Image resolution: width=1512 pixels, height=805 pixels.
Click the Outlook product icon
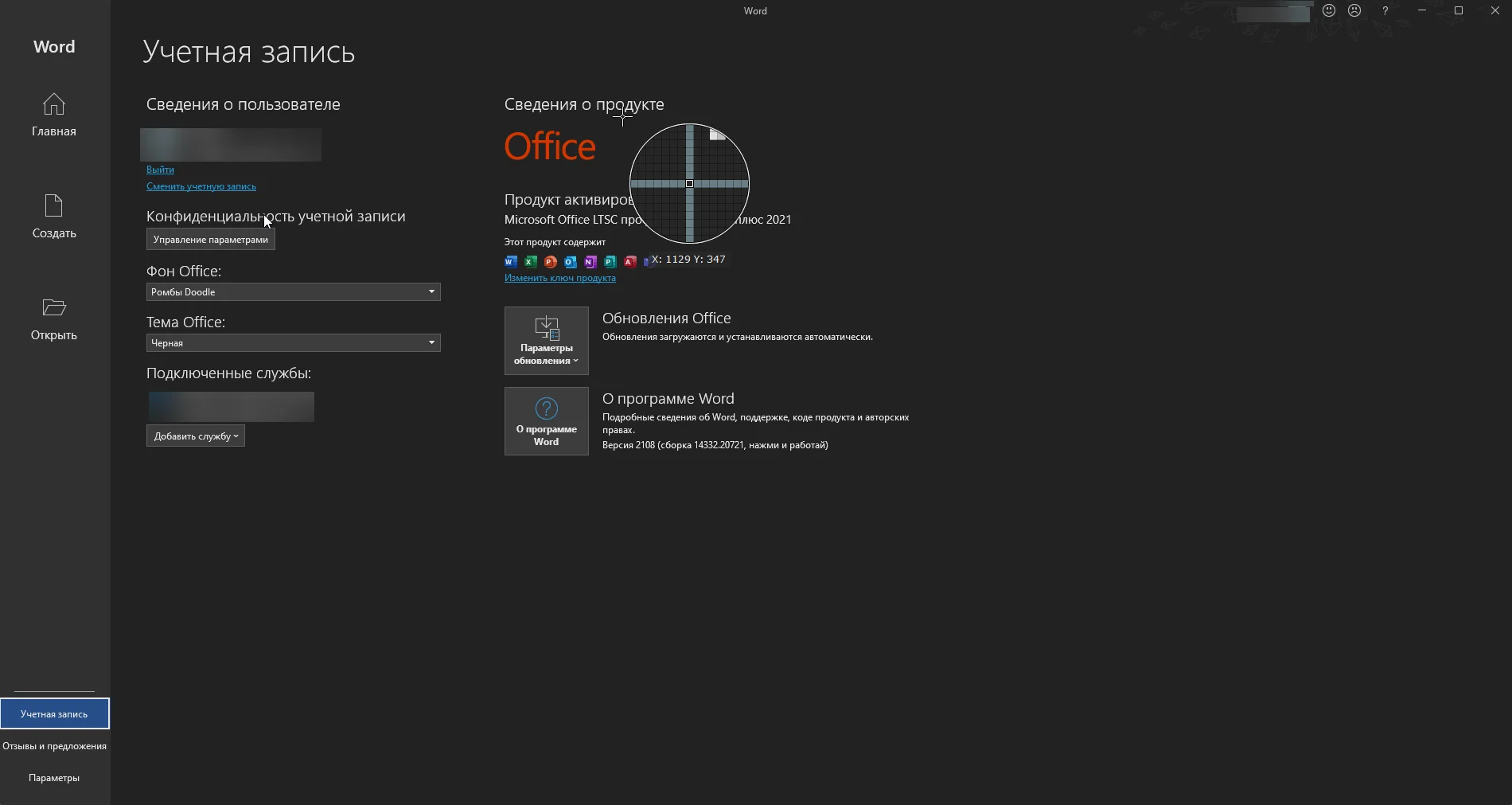pos(571,261)
